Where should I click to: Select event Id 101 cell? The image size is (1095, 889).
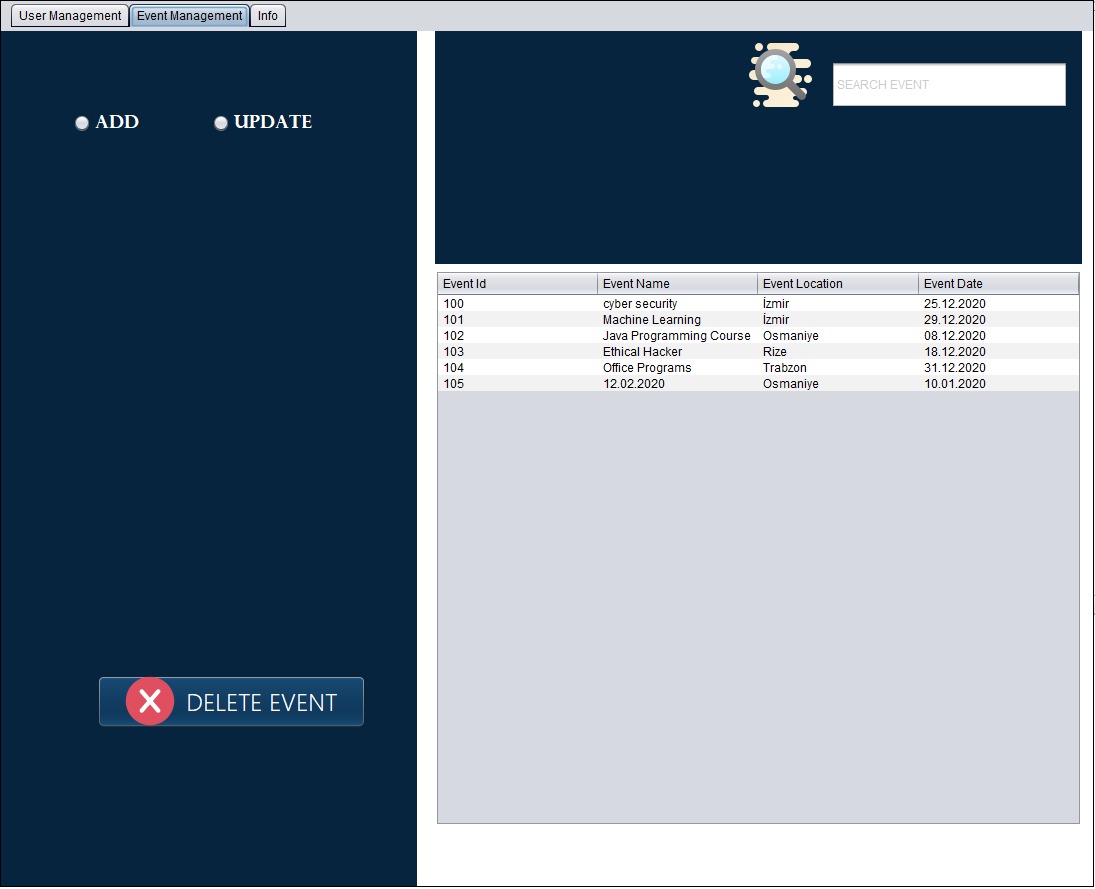point(517,320)
